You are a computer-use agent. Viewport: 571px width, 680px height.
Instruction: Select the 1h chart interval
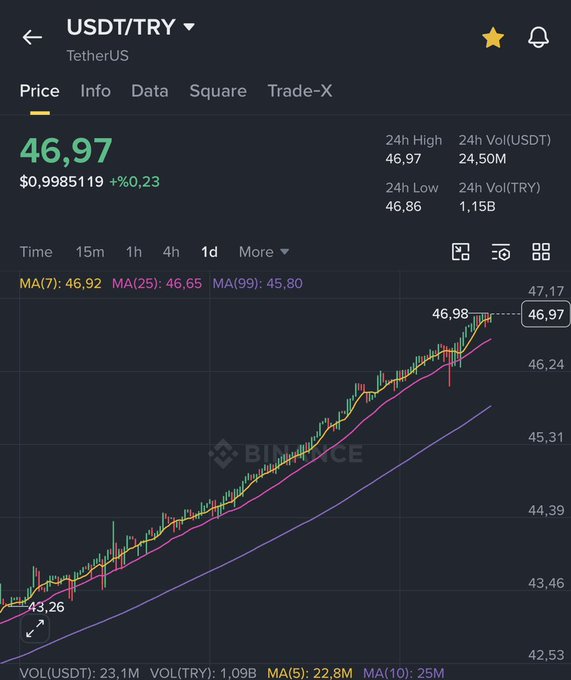[x=134, y=252]
